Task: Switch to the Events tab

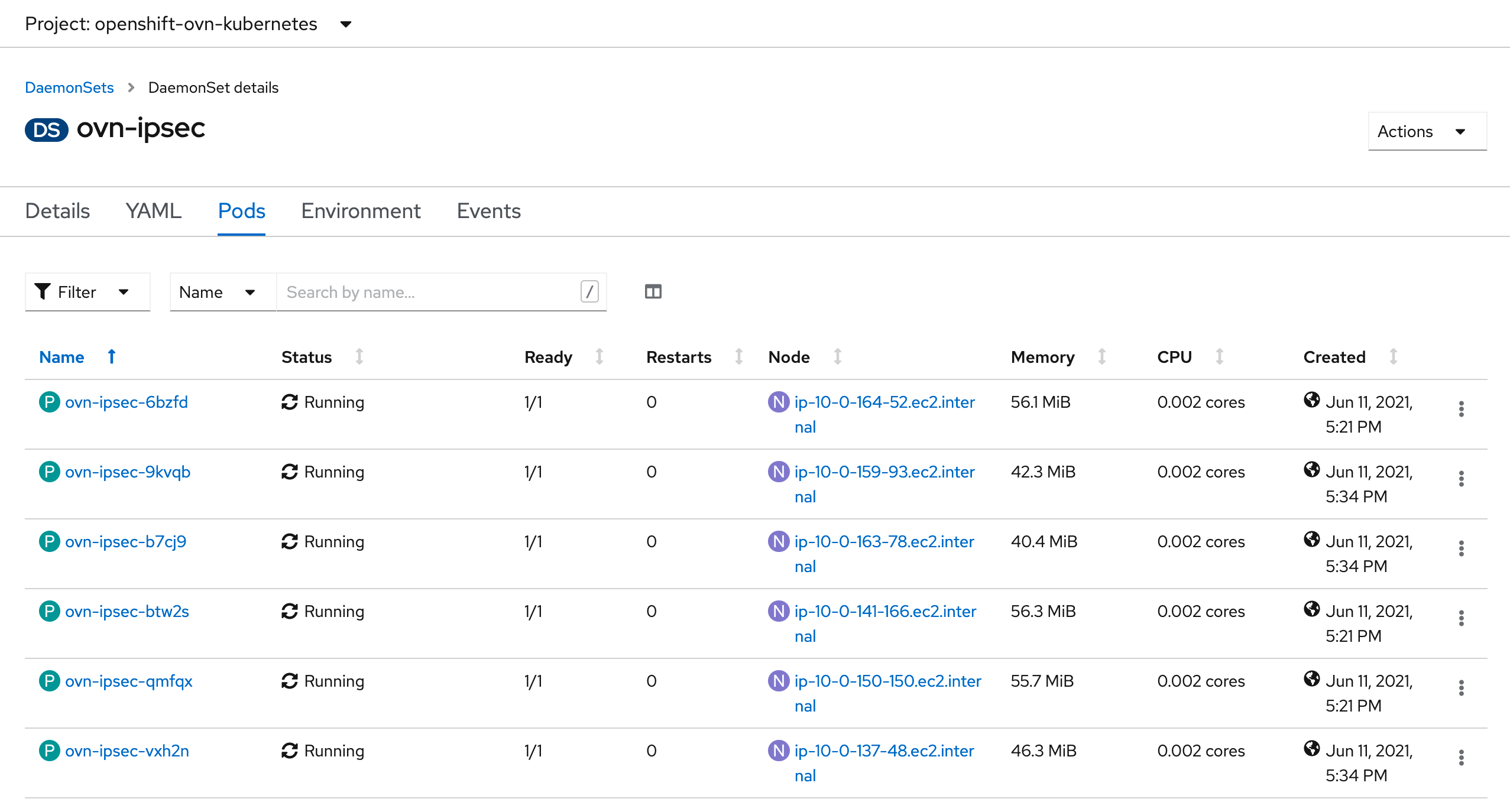Action: (488, 212)
